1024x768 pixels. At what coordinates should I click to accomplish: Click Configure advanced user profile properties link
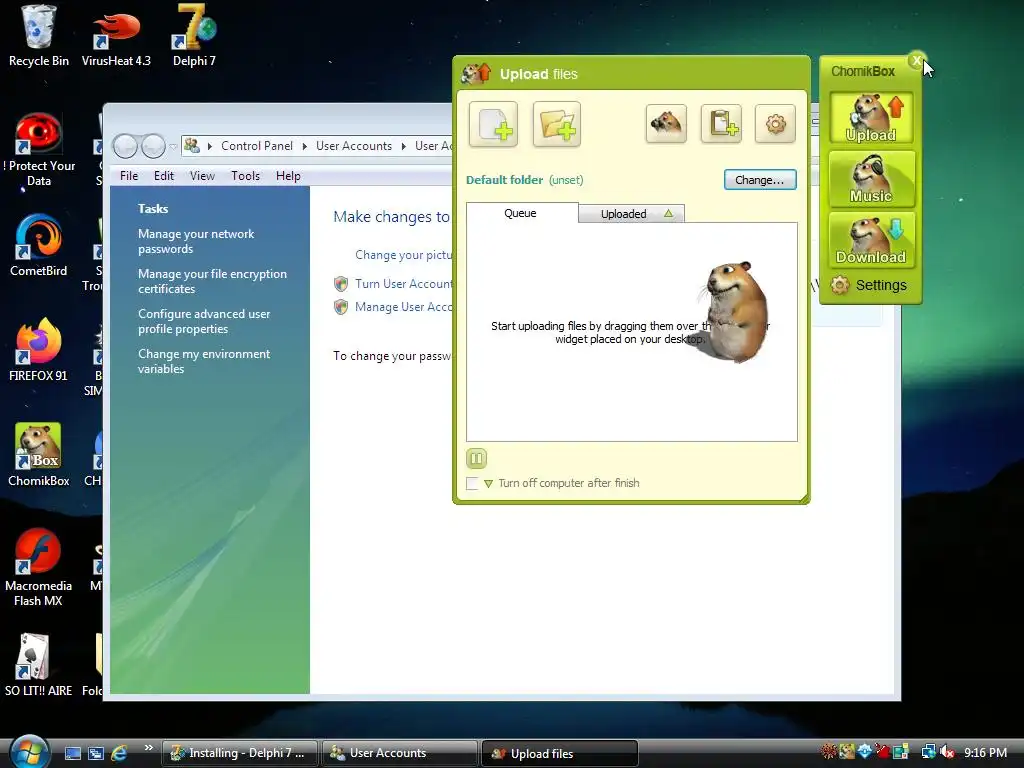[204, 321]
